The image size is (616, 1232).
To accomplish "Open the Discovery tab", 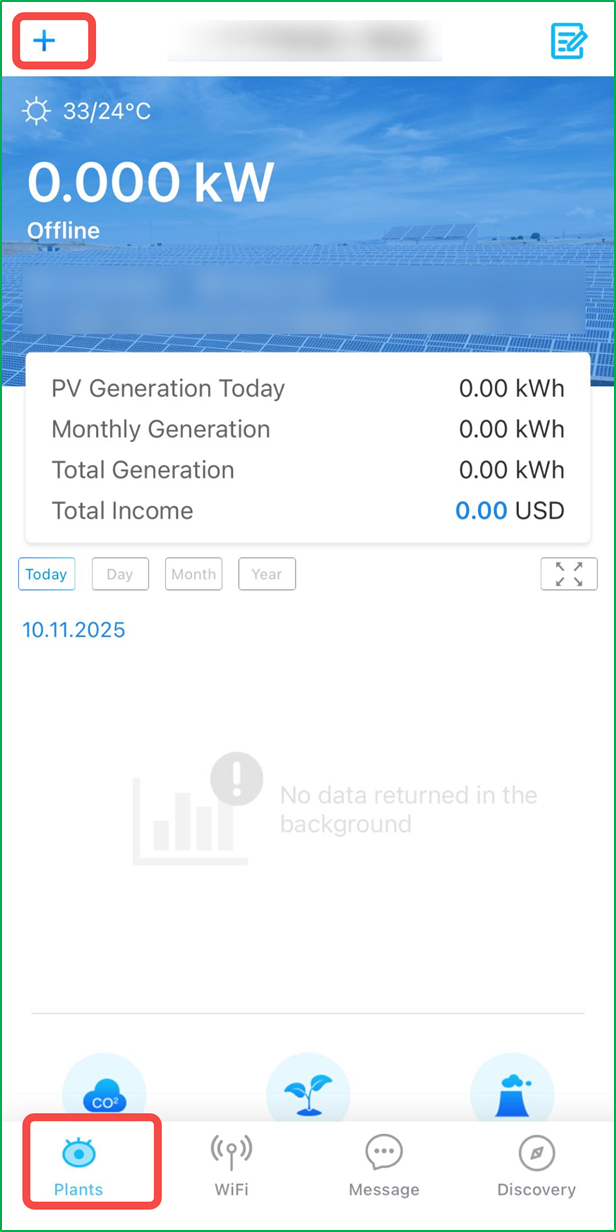I will point(536,1165).
